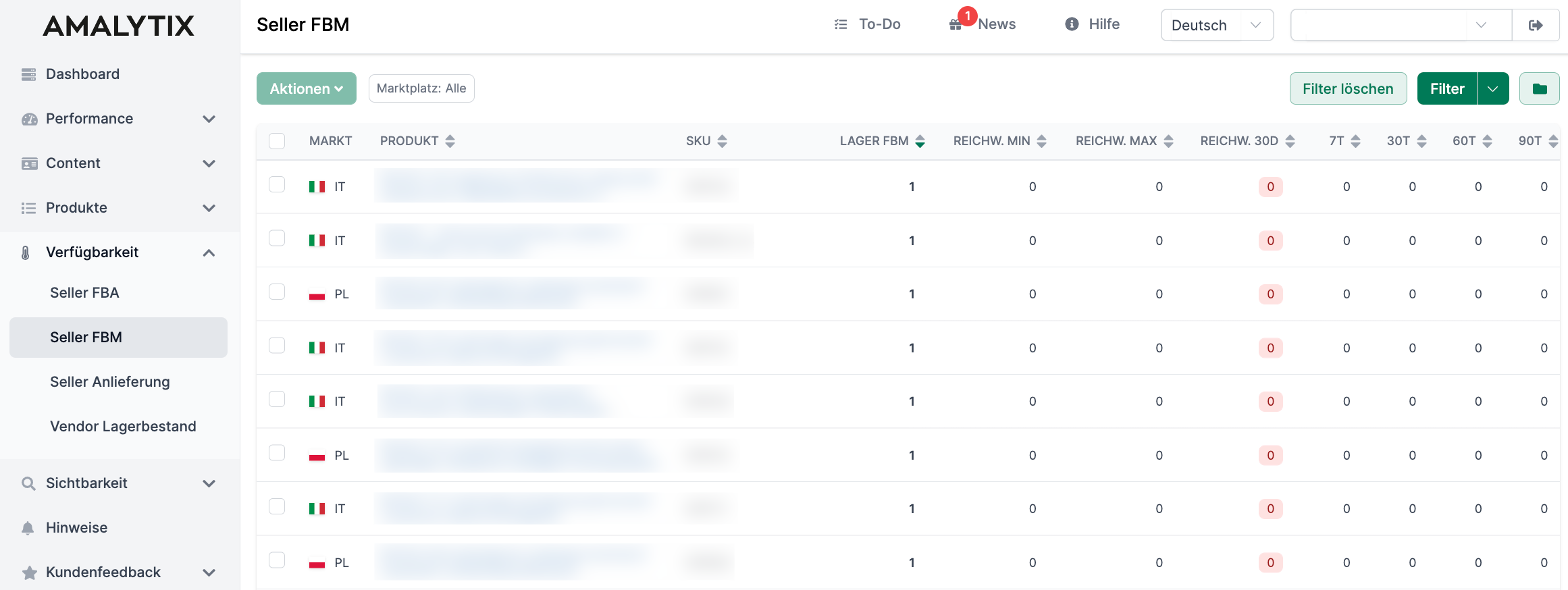This screenshot has height=590, width=1568.
Task: Sort by REICHW. MIN column arrows
Action: [x=1042, y=141]
